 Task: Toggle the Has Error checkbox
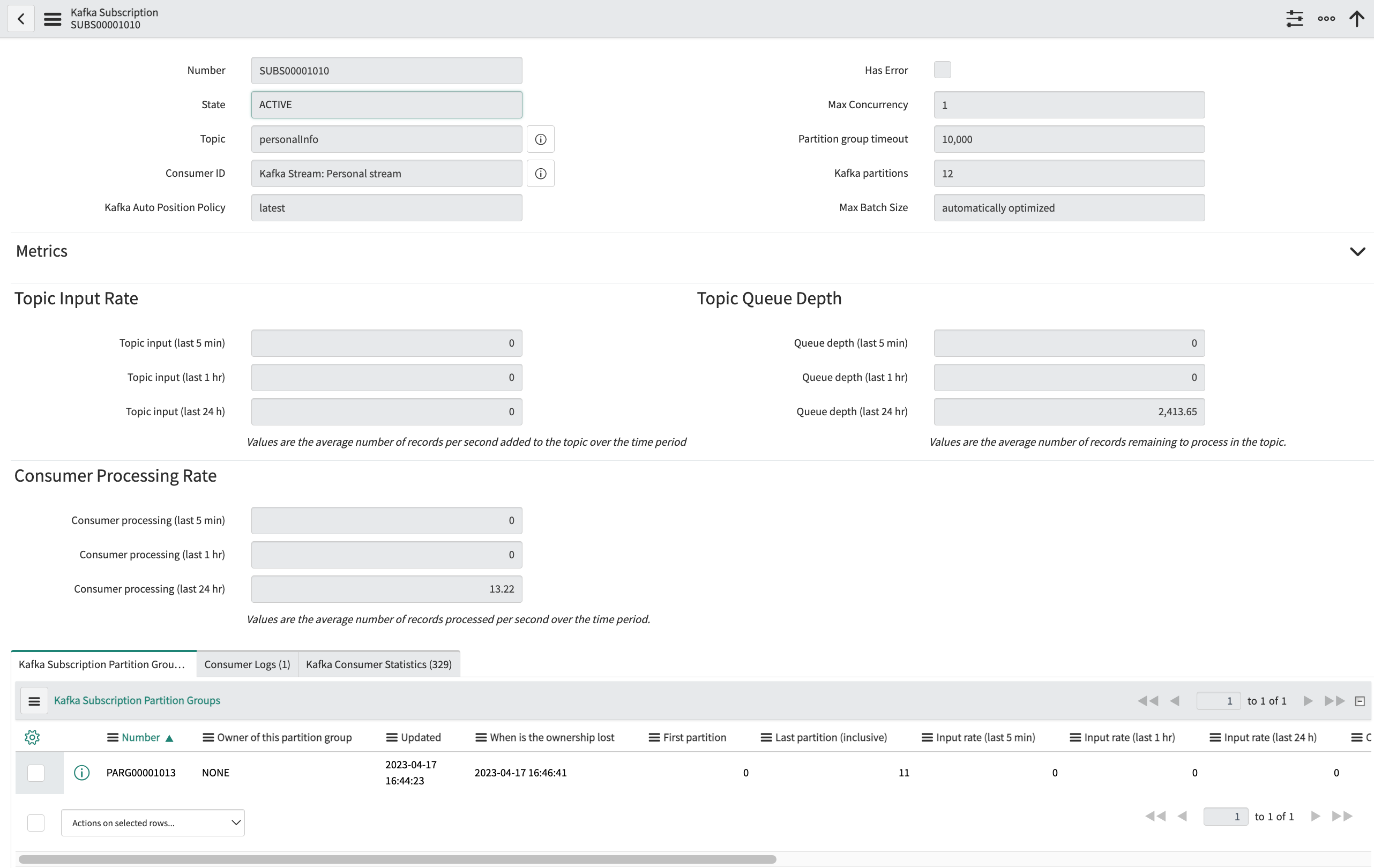[x=943, y=70]
